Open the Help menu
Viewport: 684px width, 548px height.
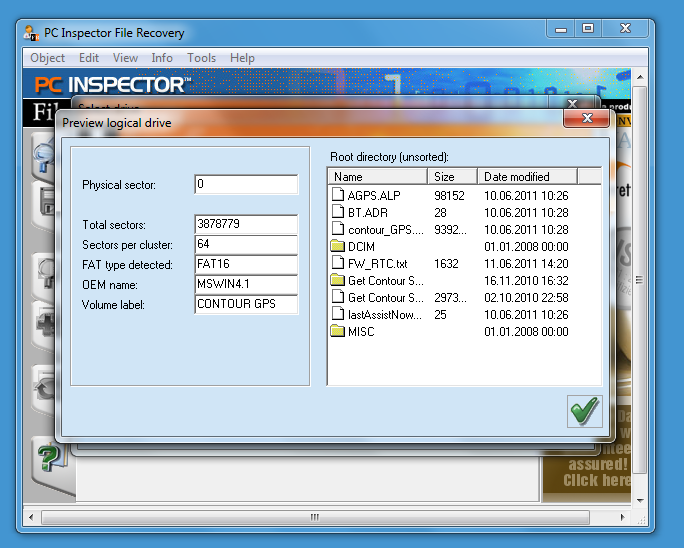pos(242,58)
